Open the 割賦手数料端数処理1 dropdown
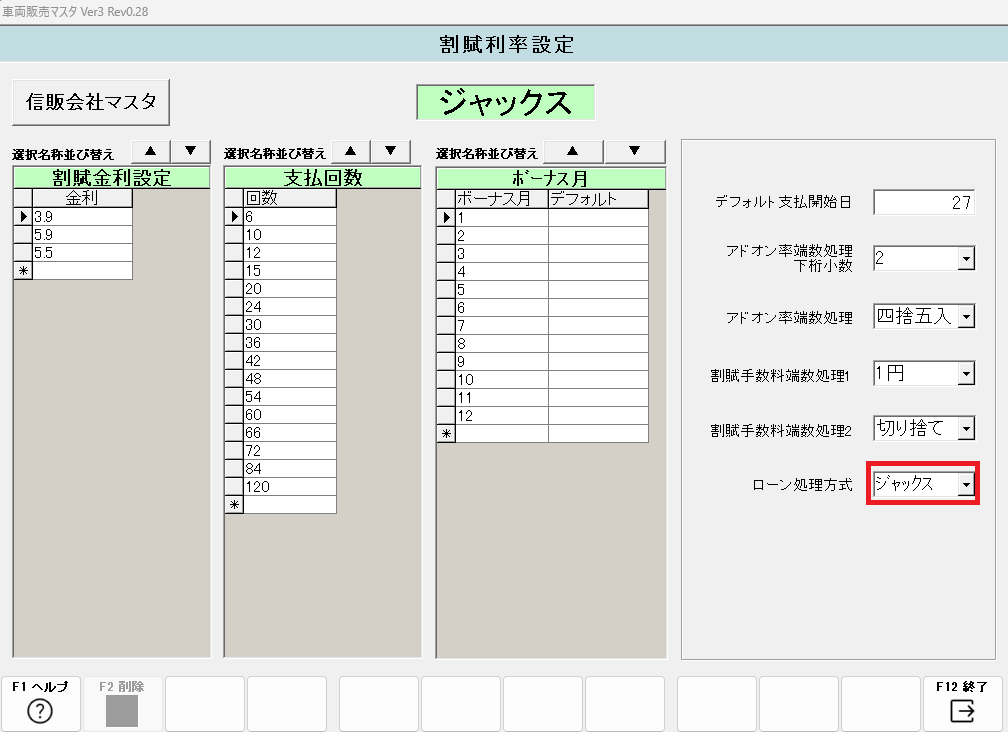This screenshot has height=732, width=1008. (966, 373)
